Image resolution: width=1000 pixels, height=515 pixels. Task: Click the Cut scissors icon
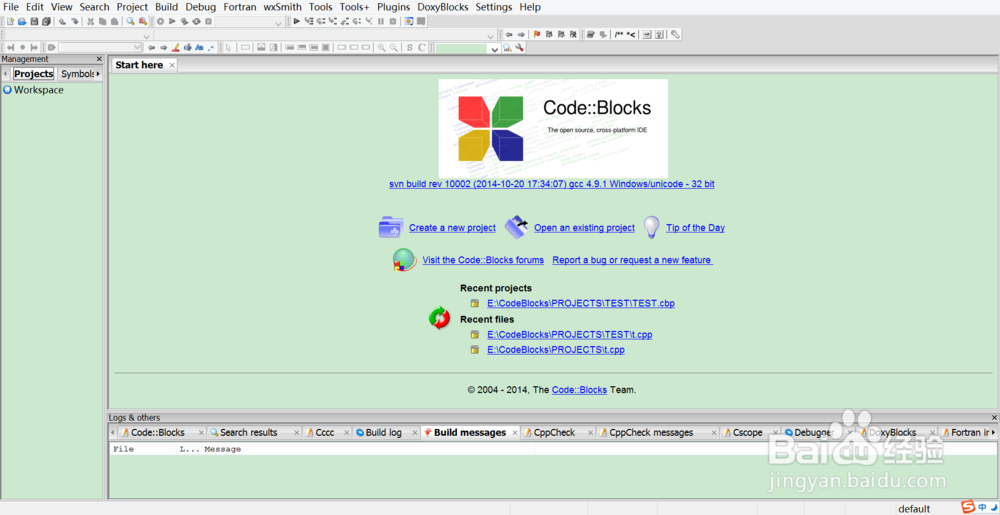[x=91, y=21]
